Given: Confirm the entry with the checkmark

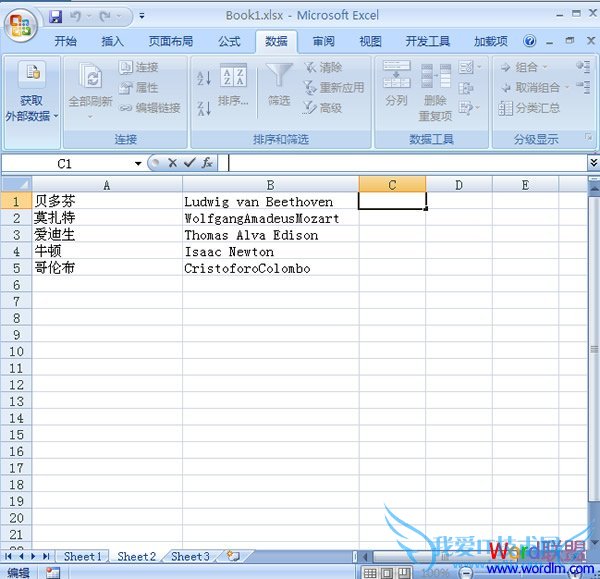Looking at the screenshot, I should click(190, 163).
